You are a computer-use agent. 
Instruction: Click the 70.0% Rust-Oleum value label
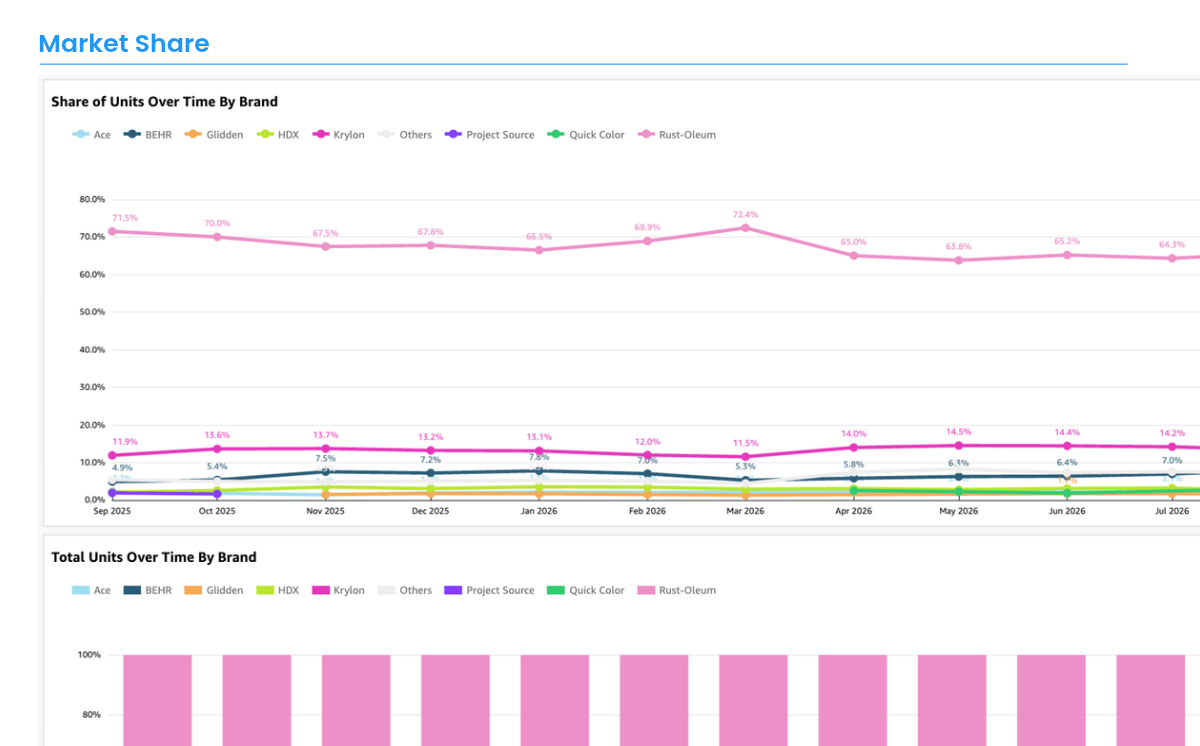(x=217, y=223)
